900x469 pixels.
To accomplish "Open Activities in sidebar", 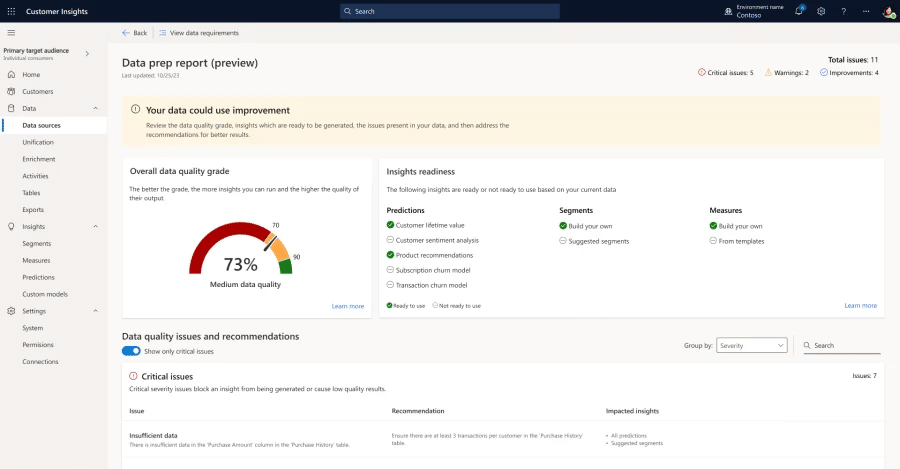I will pyautogui.click(x=36, y=176).
